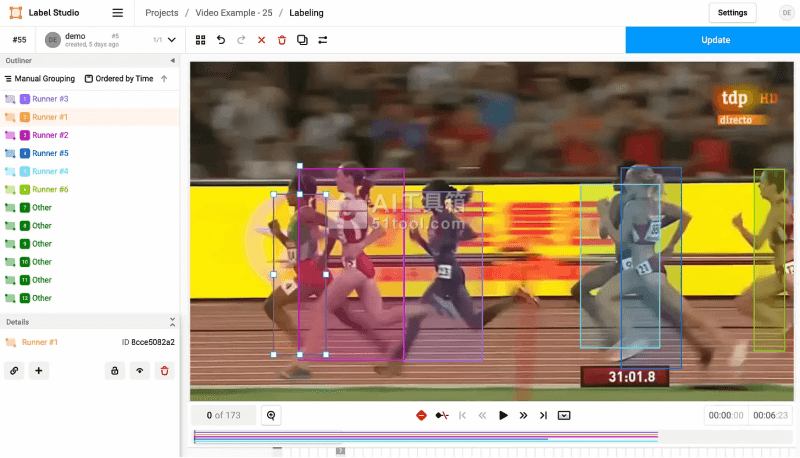Go to Projects in breadcrumb

pyautogui.click(x=162, y=13)
